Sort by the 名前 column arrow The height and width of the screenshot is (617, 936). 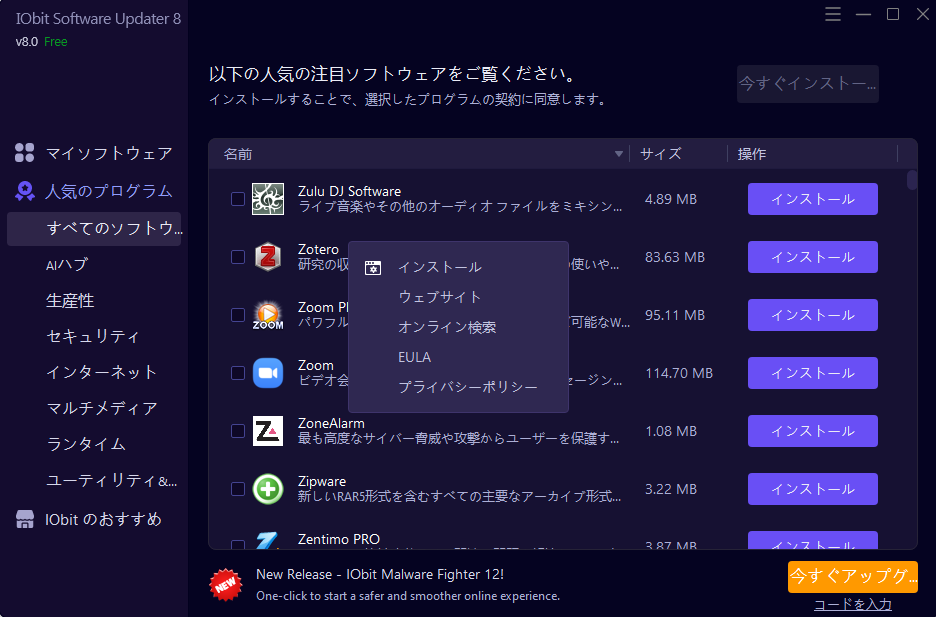(x=618, y=154)
